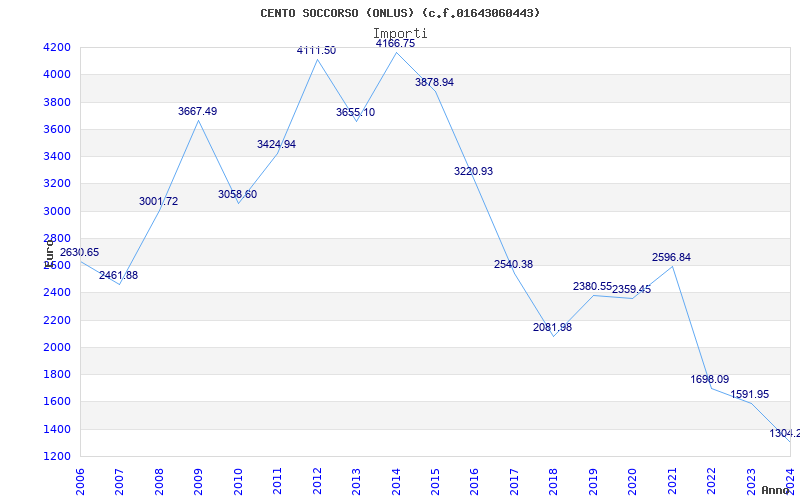Select the 2200 y-axis tick label
The height and width of the screenshot is (500, 800).
pyautogui.click(x=57, y=320)
